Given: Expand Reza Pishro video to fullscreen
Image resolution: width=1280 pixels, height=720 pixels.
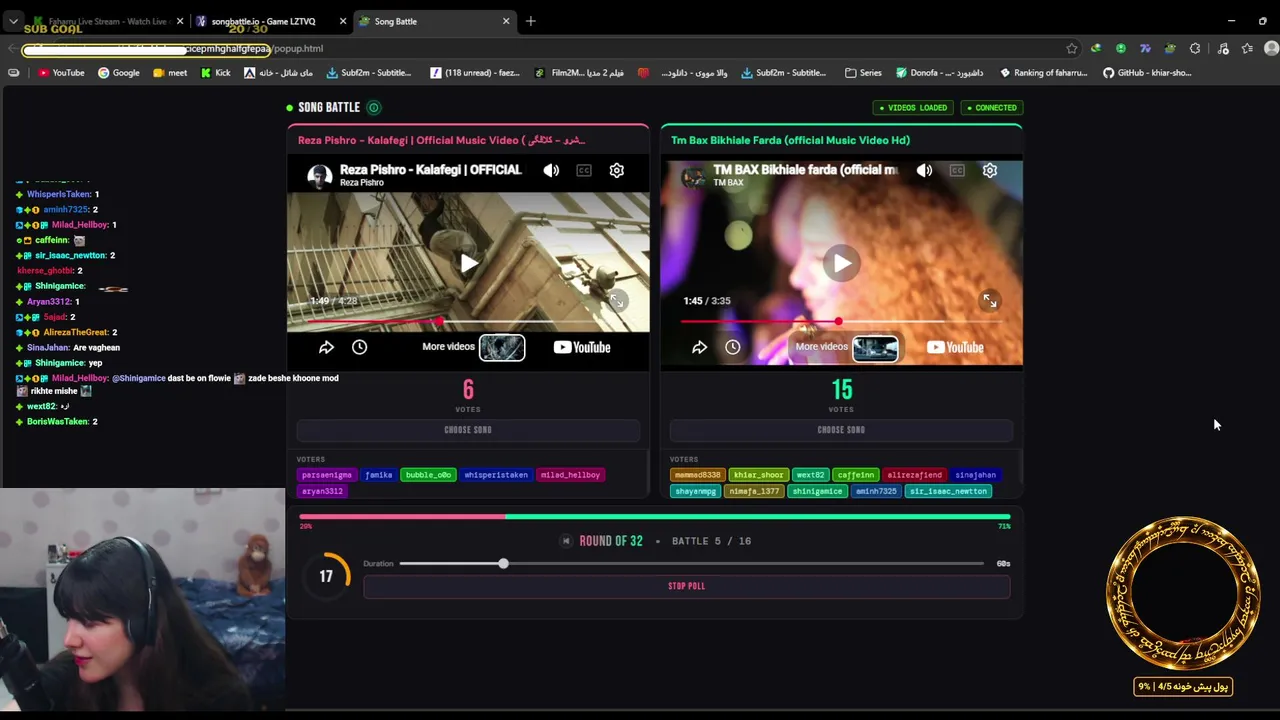Looking at the screenshot, I should (617, 300).
